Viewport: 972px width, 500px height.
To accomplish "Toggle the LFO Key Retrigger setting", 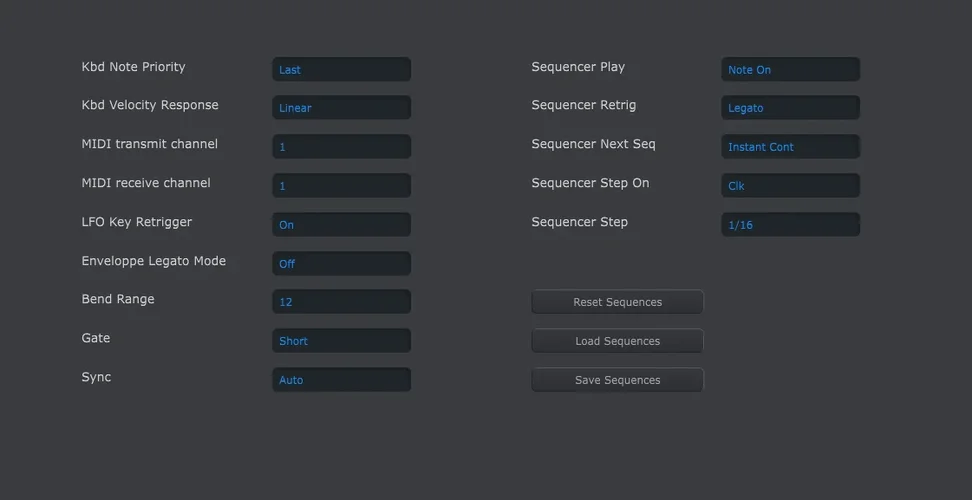I will (x=341, y=225).
